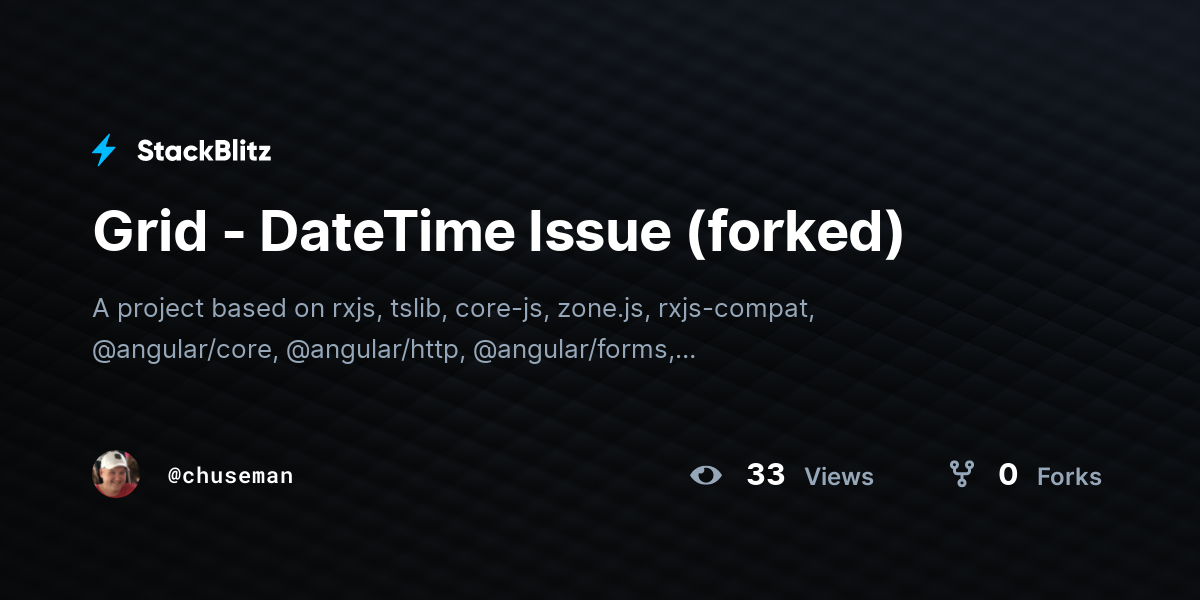Screen dimensions: 1200x600
Task: Click the fork icon beside 0 Forks
Action: 961,474
